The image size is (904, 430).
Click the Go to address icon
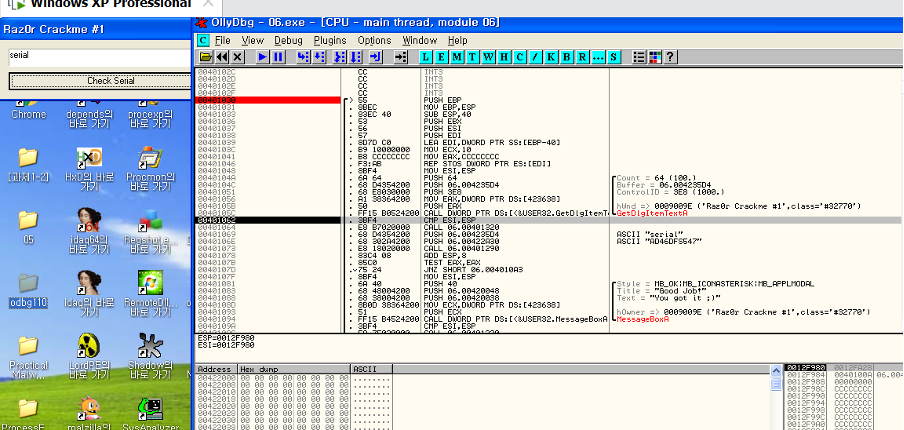pyautogui.click(x=401, y=57)
